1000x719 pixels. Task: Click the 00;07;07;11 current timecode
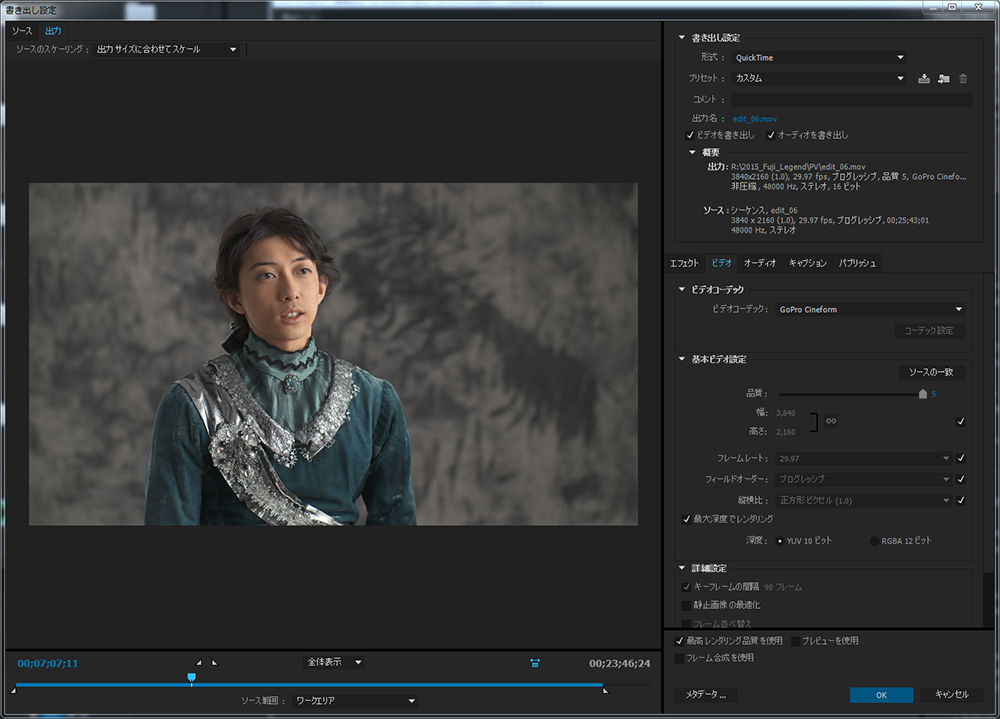tap(48, 663)
